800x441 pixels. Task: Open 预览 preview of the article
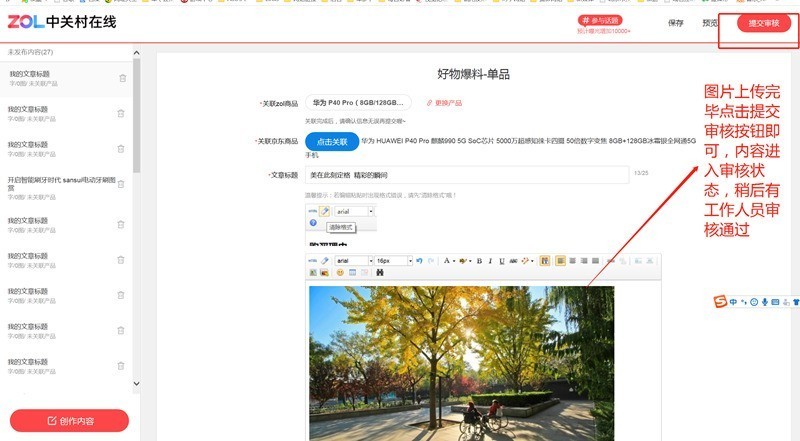(x=710, y=23)
